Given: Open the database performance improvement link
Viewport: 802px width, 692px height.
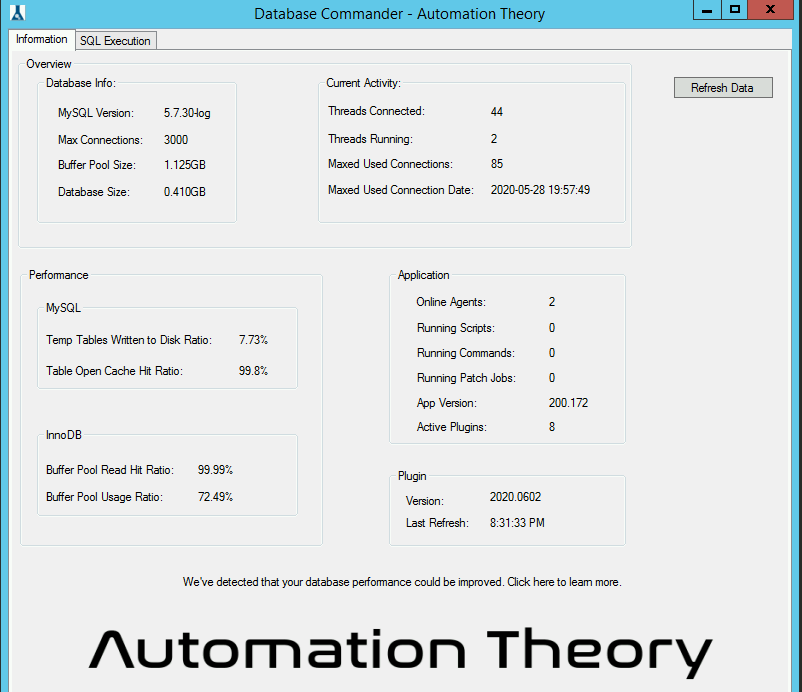Looking at the screenshot, I should 401,582.
